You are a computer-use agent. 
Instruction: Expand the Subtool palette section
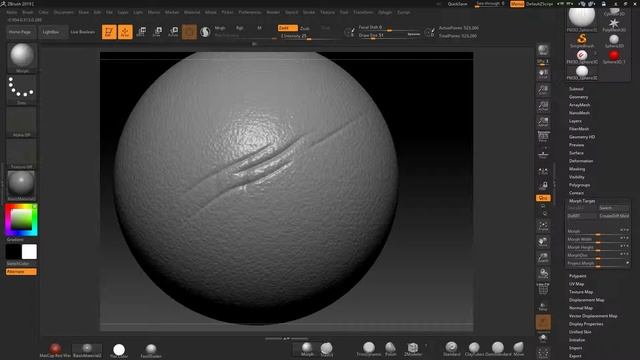pyautogui.click(x=576, y=89)
